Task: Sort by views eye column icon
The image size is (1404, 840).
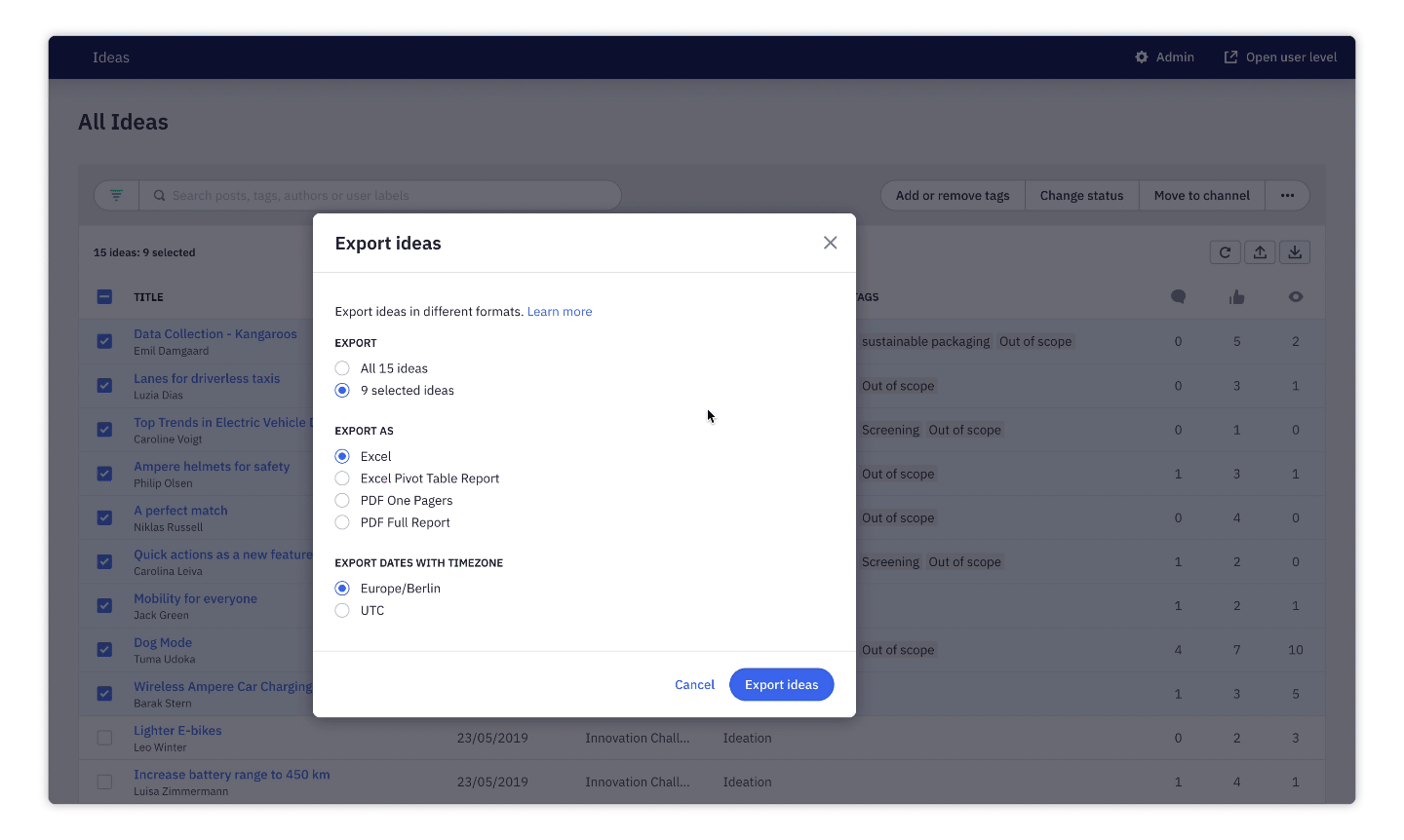Action: tap(1296, 297)
